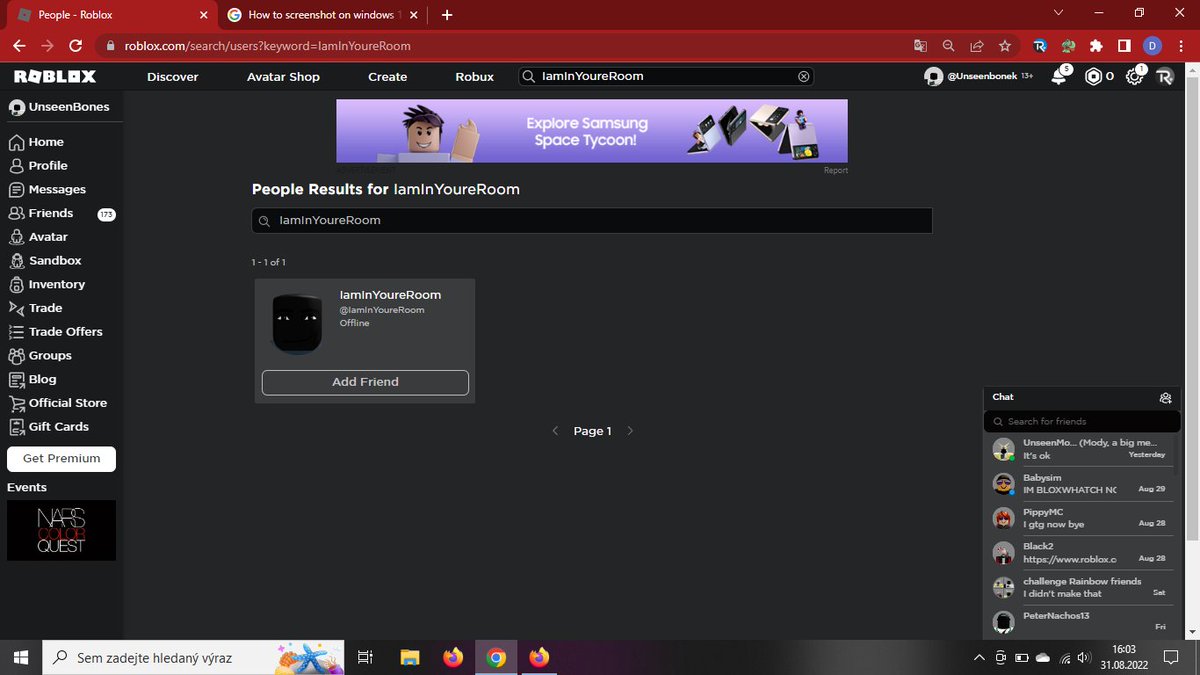Open Sandbox from the sidebar
1200x675 pixels.
(45, 260)
